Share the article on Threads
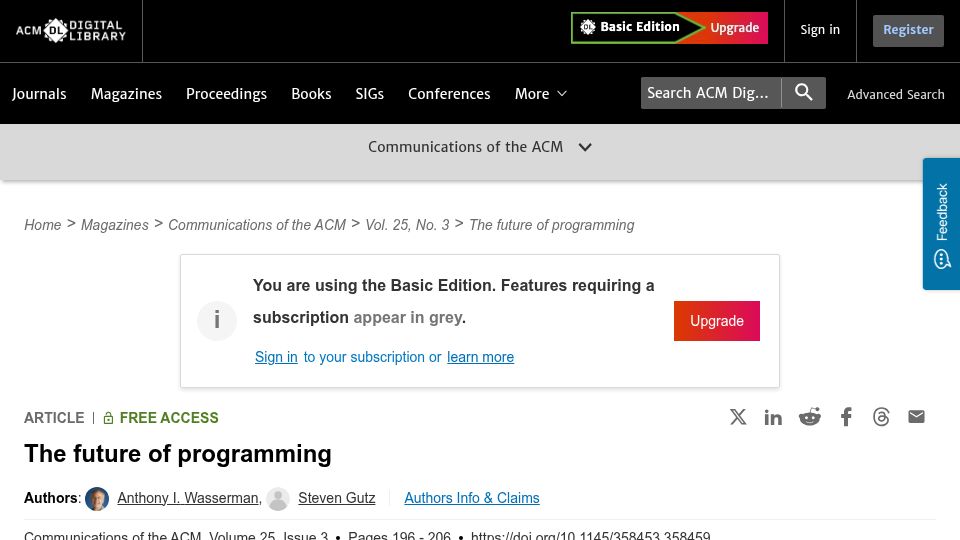The image size is (960, 540). (x=881, y=417)
